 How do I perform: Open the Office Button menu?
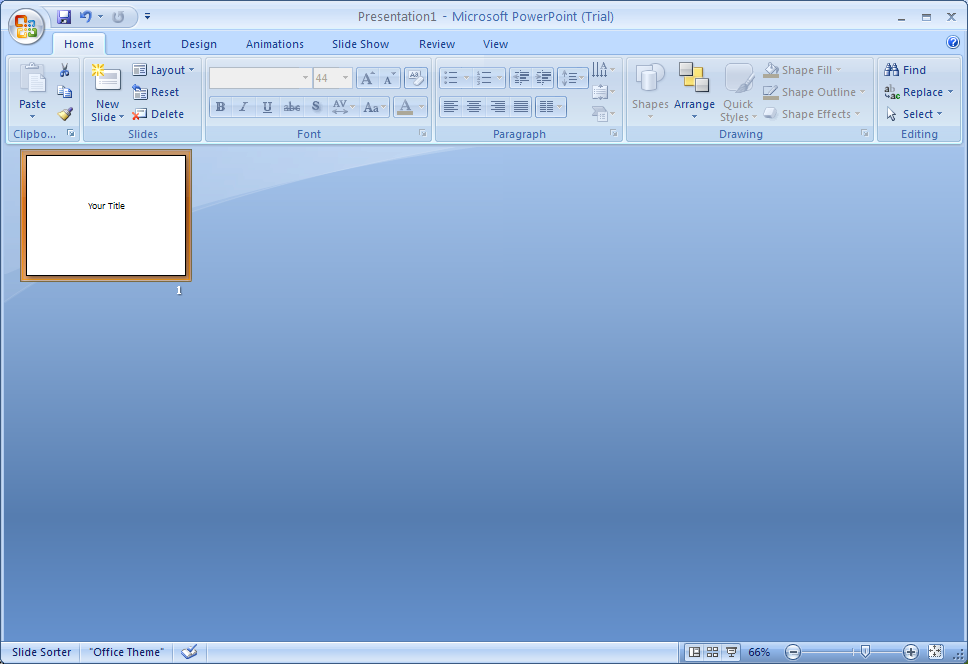coord(26,26)
